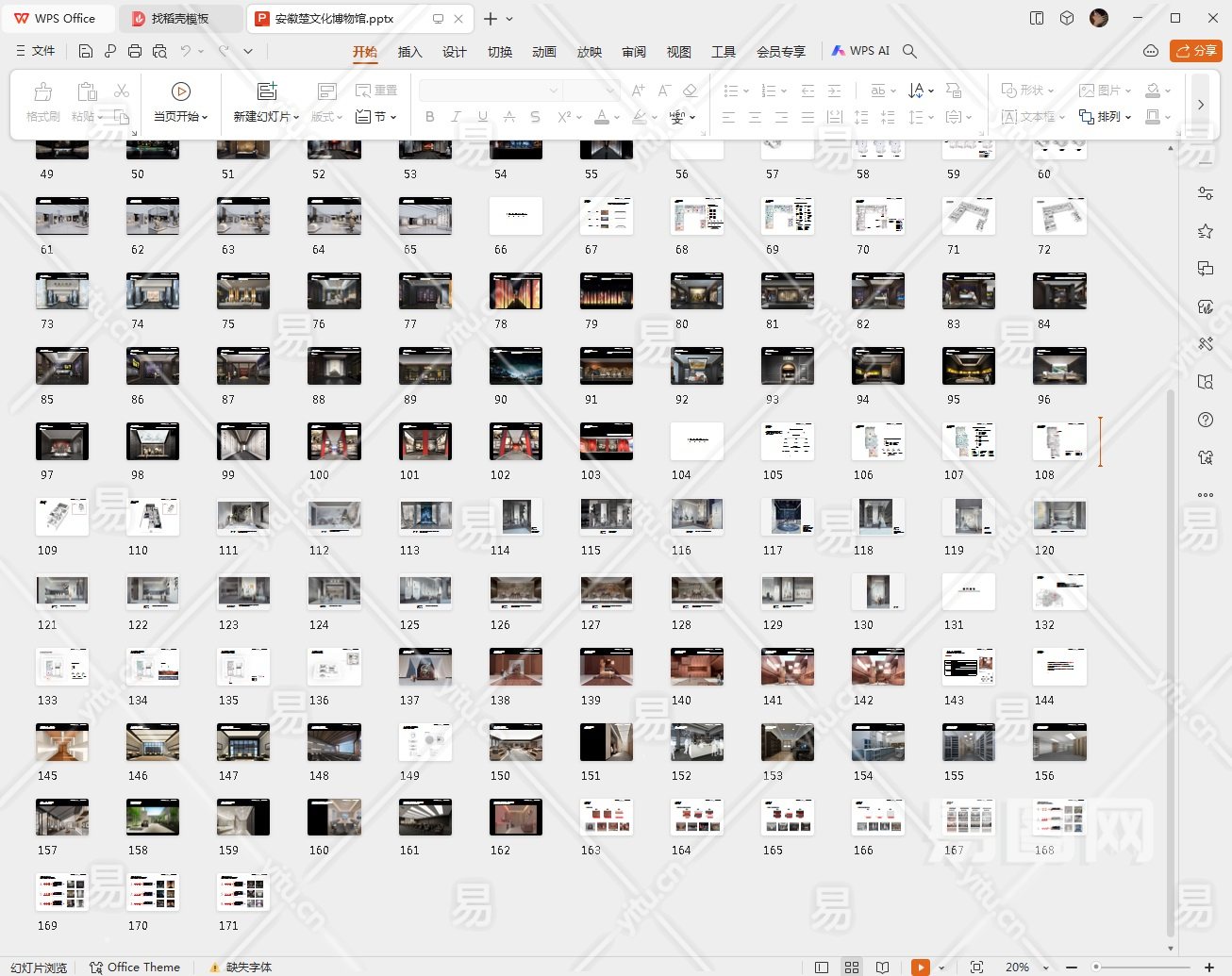Screen dimensions: 1232x976
Task: Click the print icon
Action: click(x=135, y=51)
